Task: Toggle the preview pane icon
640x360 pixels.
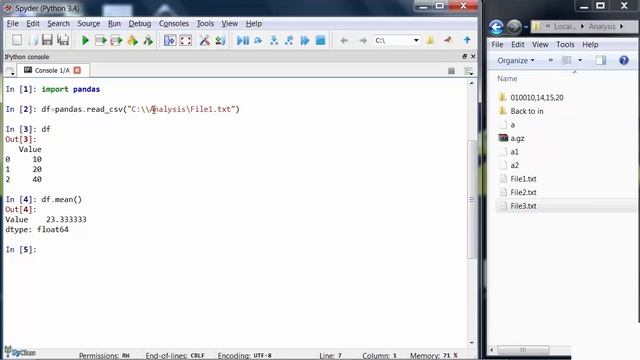Action: 600,60
